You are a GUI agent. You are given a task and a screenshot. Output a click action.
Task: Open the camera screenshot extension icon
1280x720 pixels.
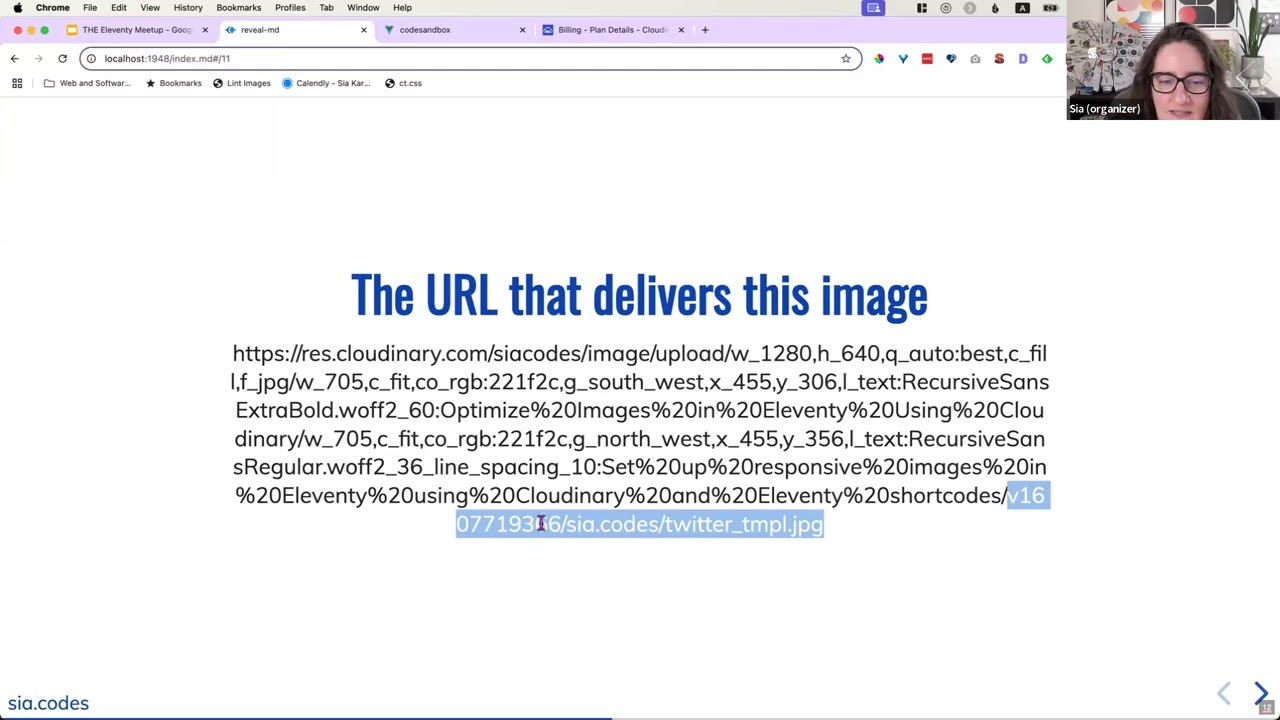coord(975,59)
